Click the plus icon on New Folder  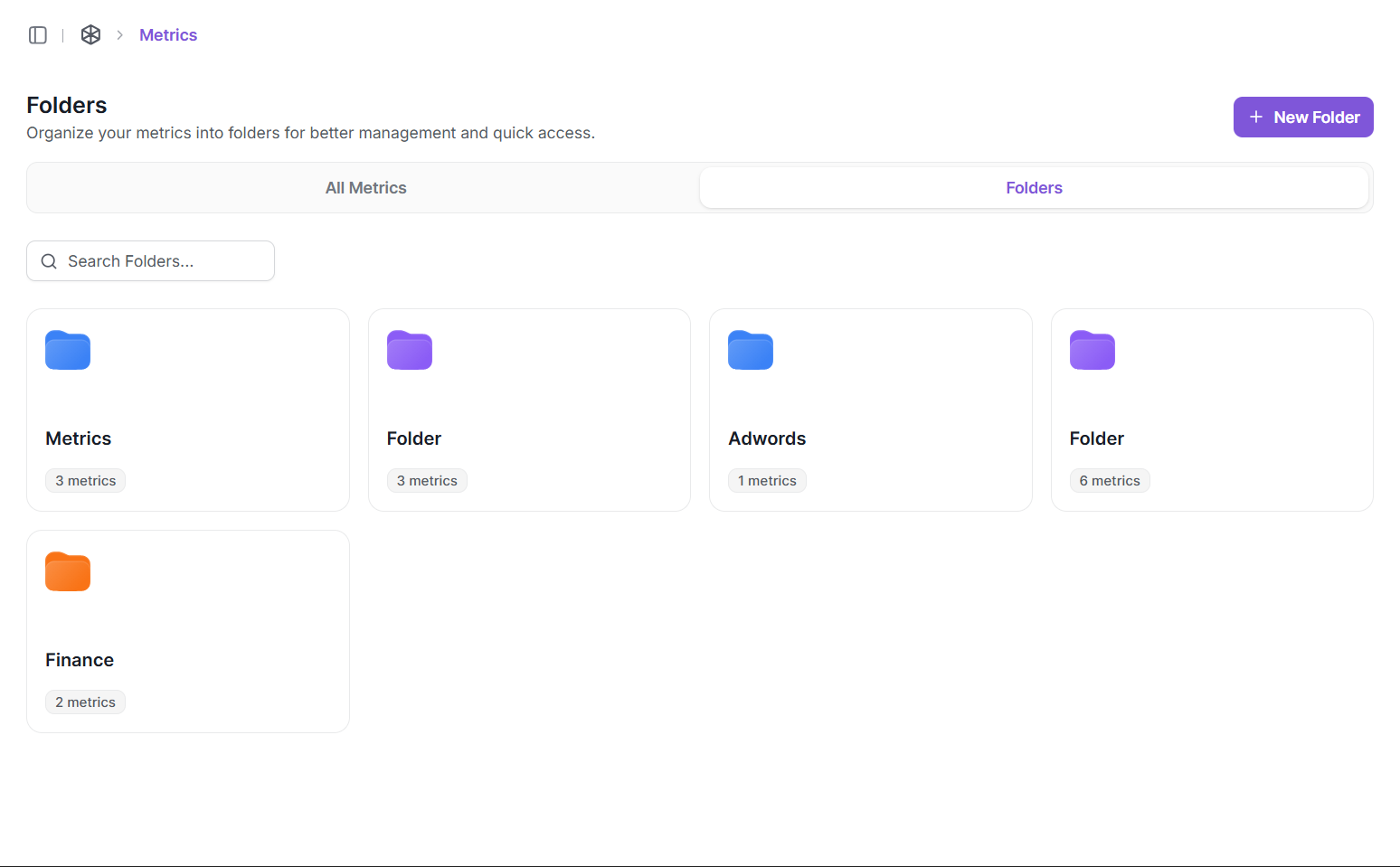click(x=1255, y=118)
